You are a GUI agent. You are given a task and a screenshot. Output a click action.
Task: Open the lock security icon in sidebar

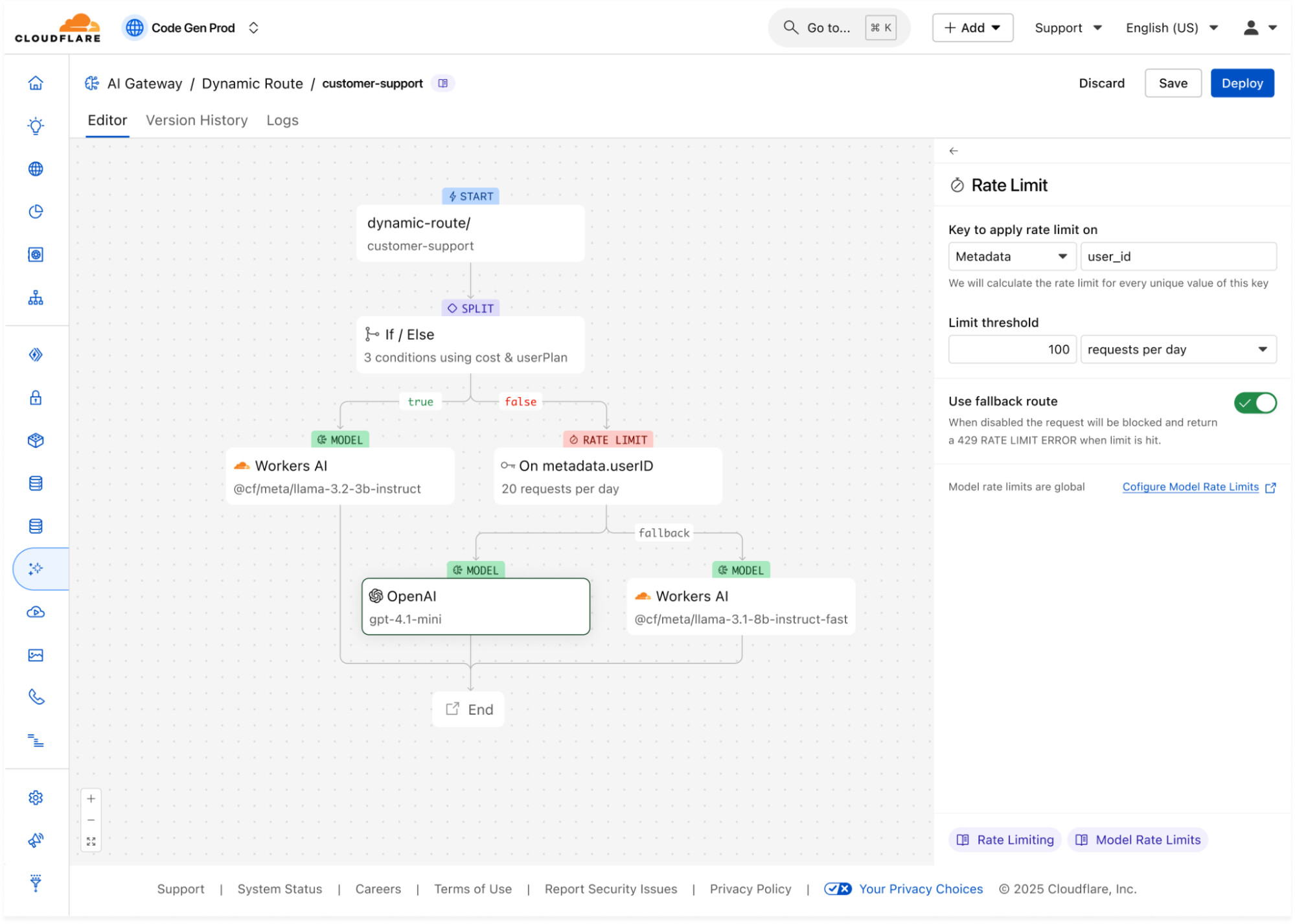coord(36,398)
